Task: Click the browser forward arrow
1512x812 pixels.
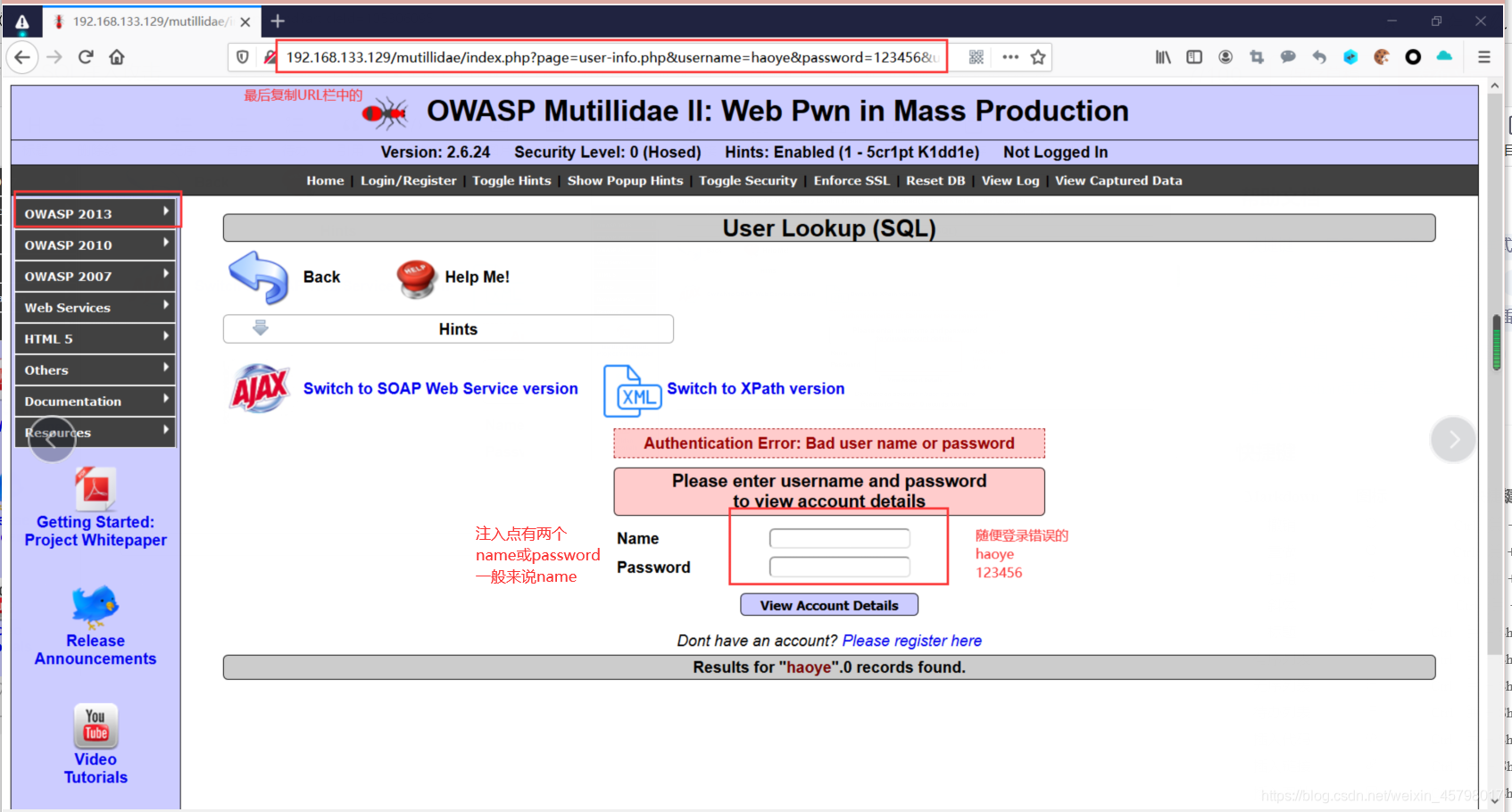Action: [x=54, y=57]
